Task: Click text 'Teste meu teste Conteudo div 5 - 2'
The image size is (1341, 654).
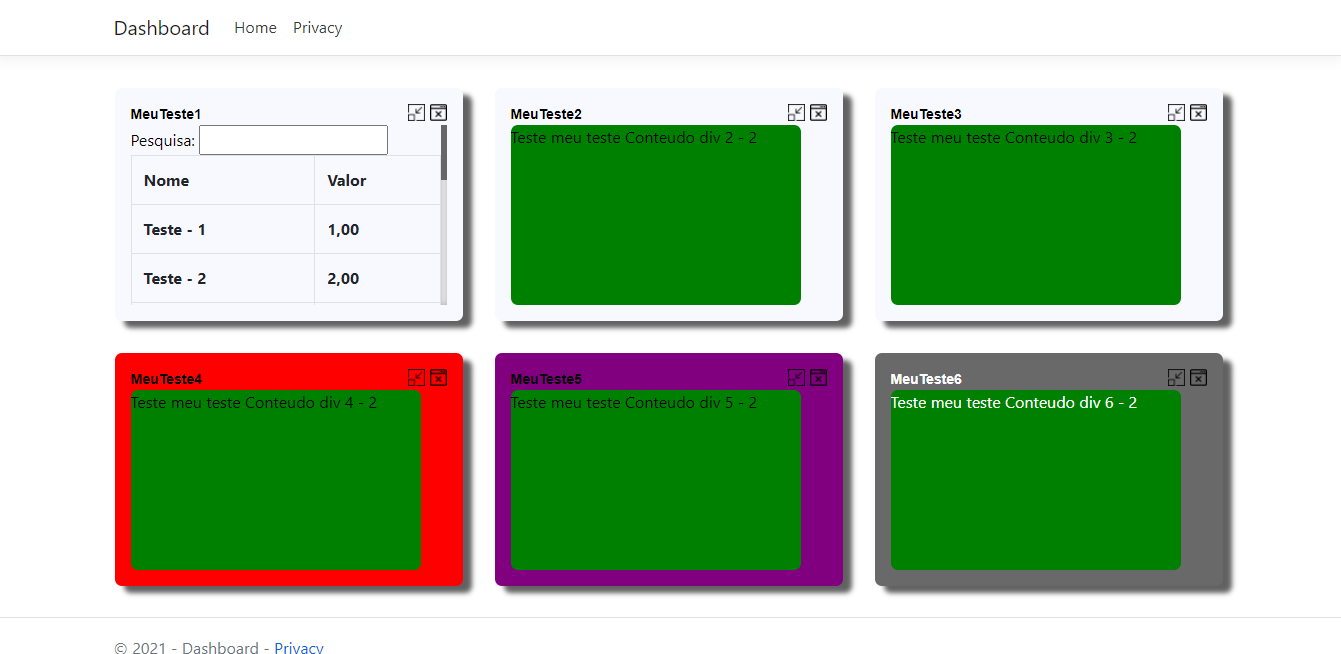Action: coord(634,402)
